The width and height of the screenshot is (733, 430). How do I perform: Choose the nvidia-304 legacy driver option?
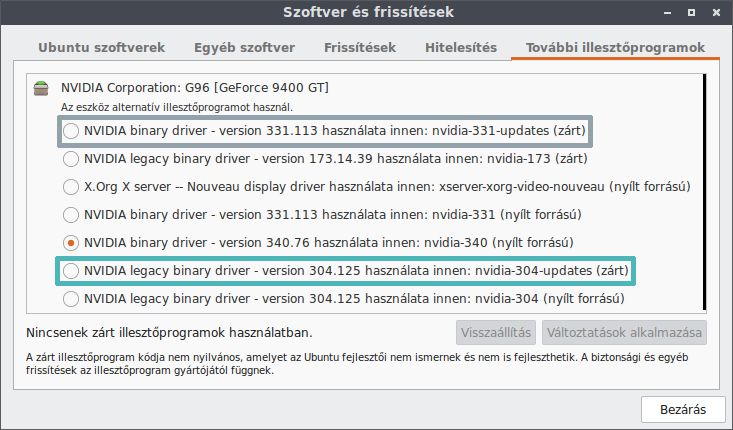pyautogui.click(x=71, y=299)
